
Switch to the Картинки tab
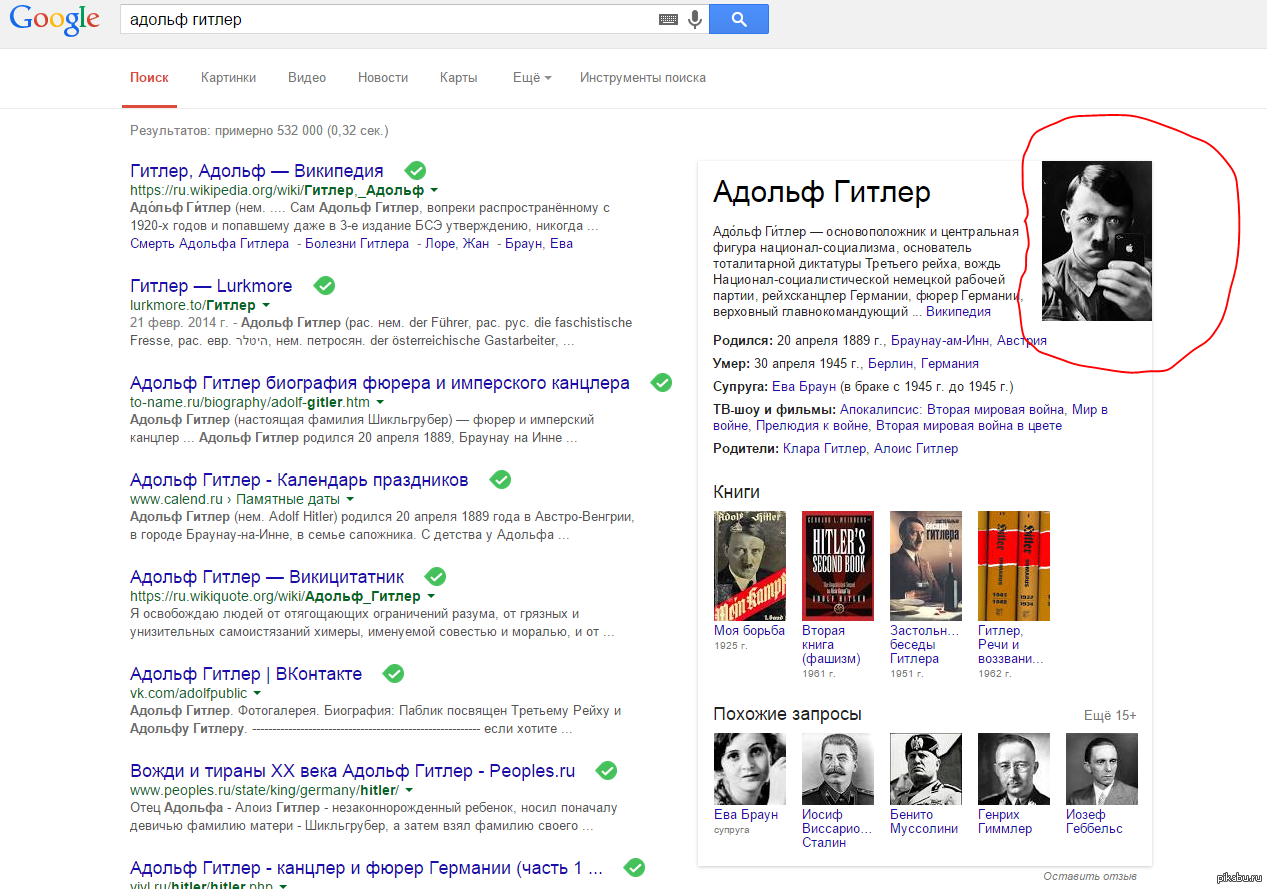pyautogui.click(x=228, y=77)
